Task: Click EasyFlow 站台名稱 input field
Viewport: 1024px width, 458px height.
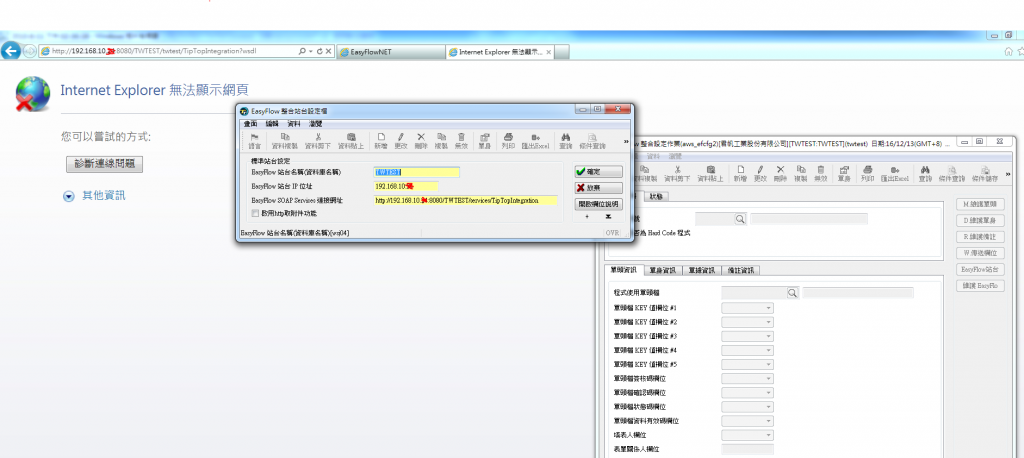Action: [x=417, y=172]
